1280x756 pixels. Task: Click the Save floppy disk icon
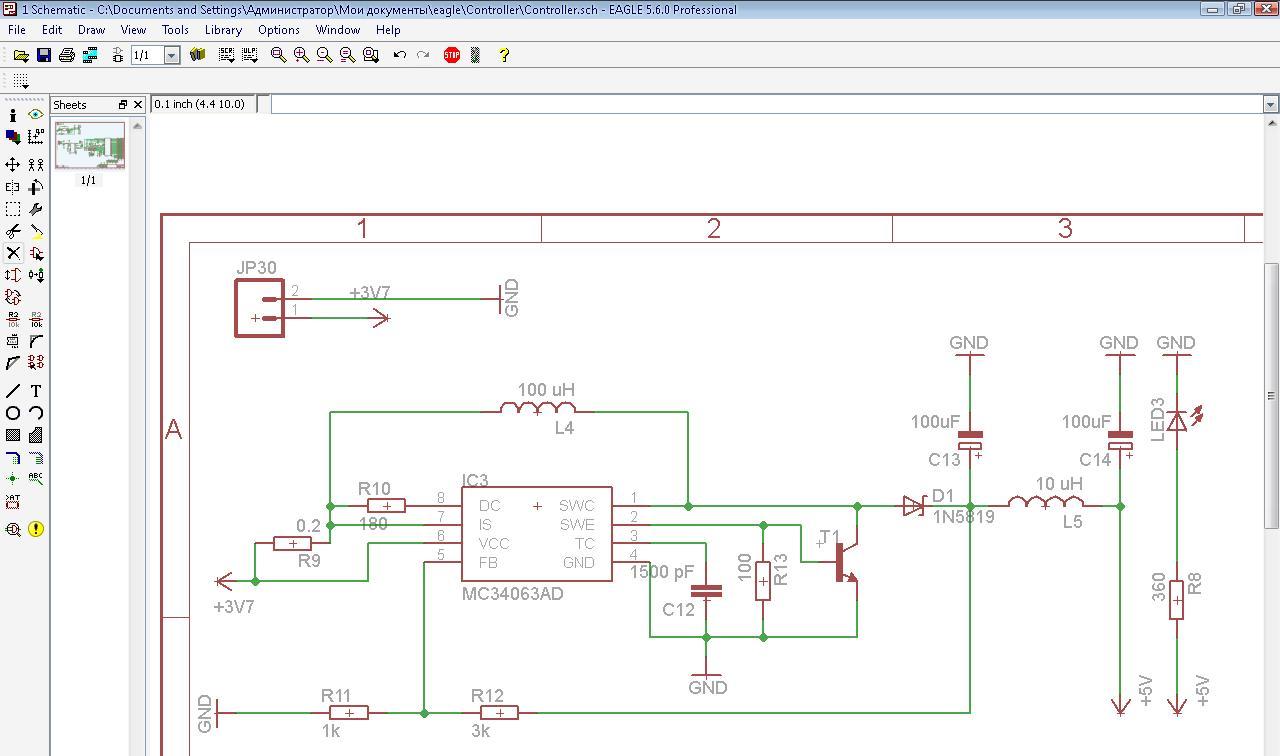pos(44,55)
